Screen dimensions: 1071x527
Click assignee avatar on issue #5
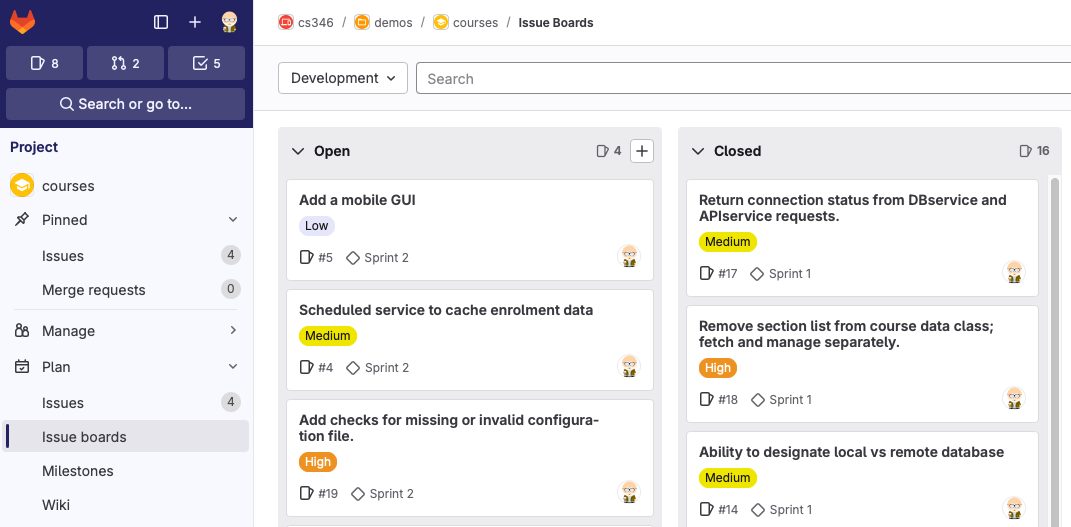pyautogui.click(x=629, y=257)
